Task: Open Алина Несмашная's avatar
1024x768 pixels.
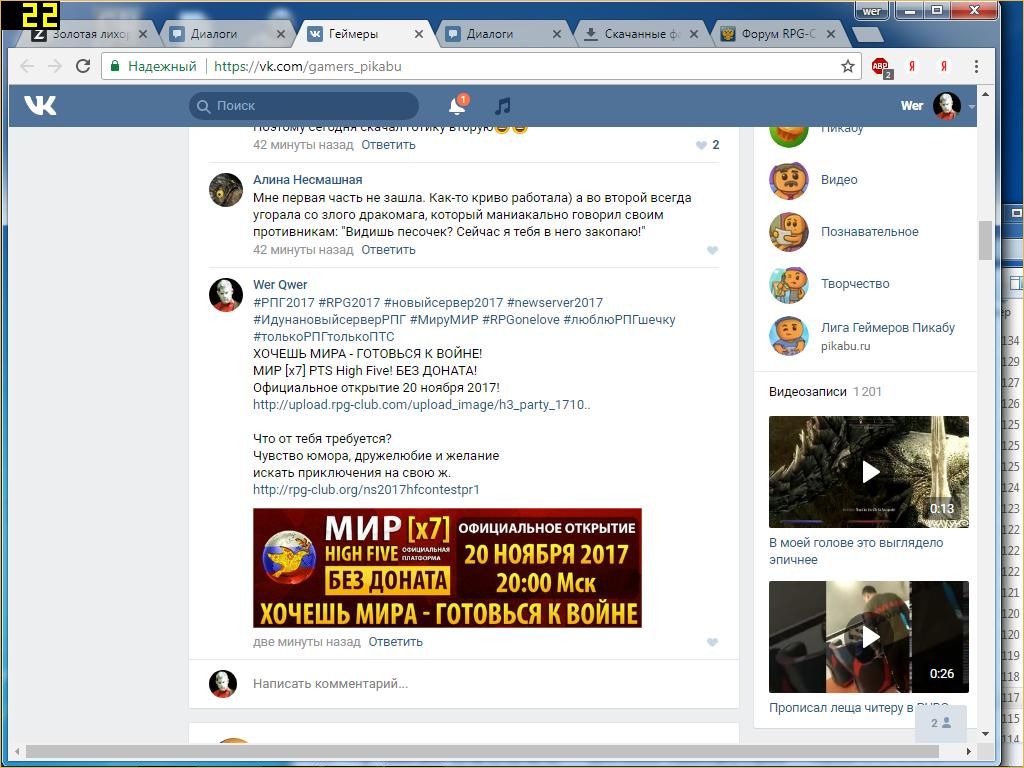Action: pos(226,190)
